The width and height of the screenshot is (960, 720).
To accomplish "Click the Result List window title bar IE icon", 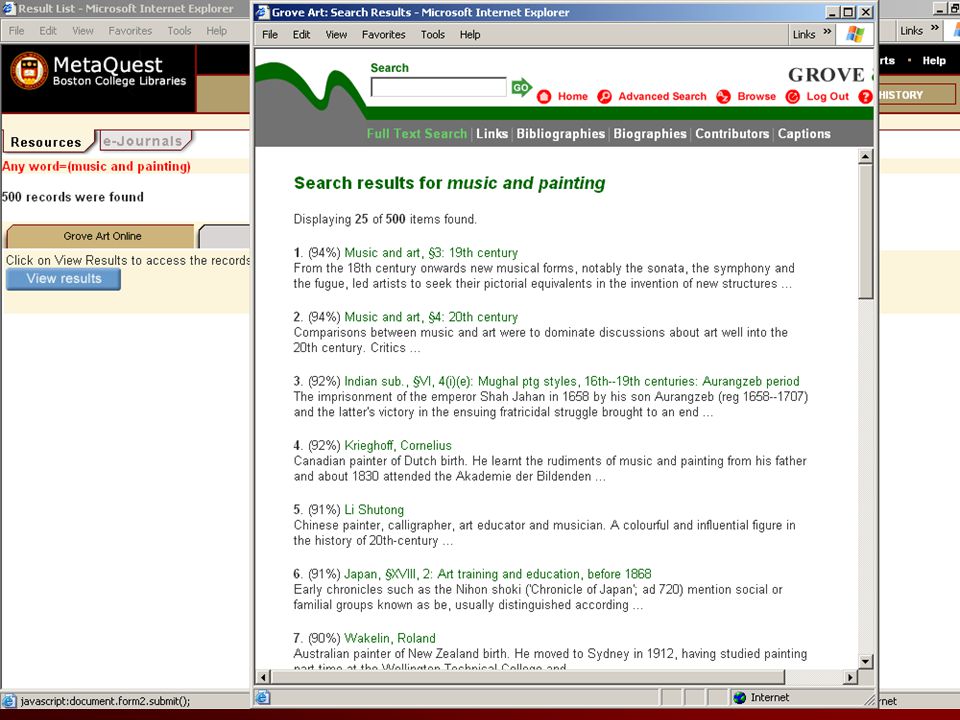I will [9, 9].
